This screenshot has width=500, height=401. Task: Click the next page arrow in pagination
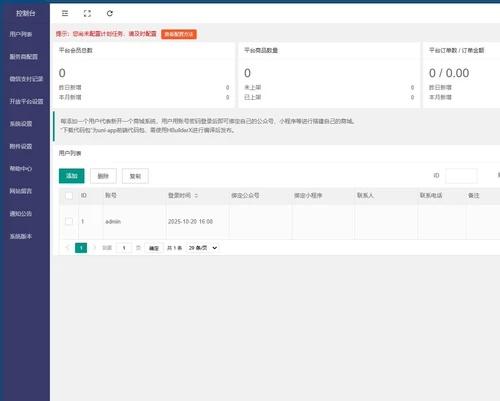click(94, 248)
